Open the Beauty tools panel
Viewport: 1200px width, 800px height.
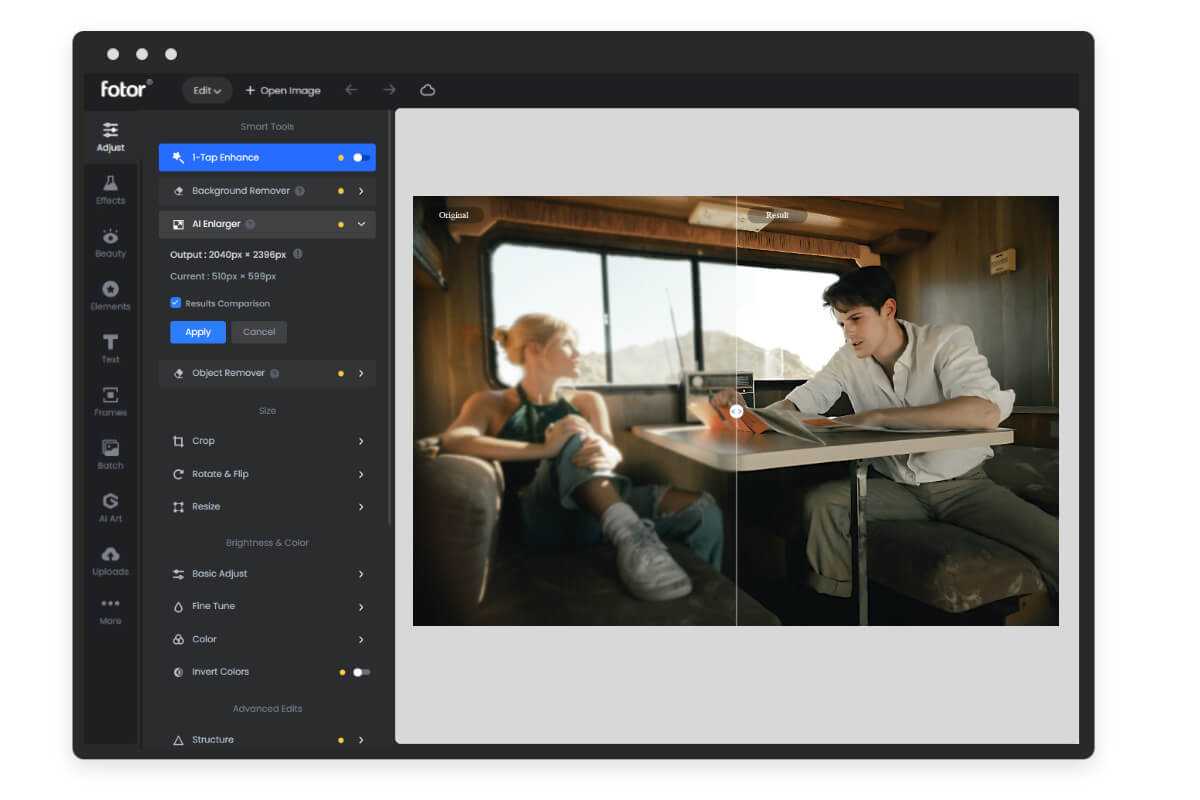pos(110,241)
